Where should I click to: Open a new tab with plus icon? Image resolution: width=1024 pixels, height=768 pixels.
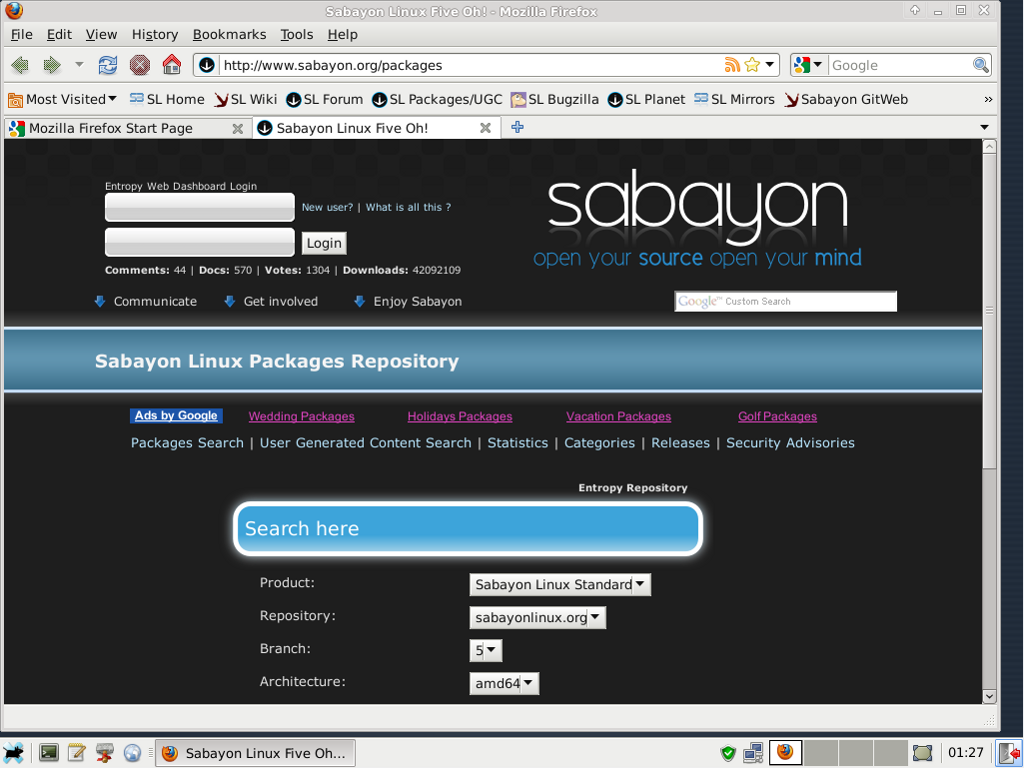pos(517,127)
